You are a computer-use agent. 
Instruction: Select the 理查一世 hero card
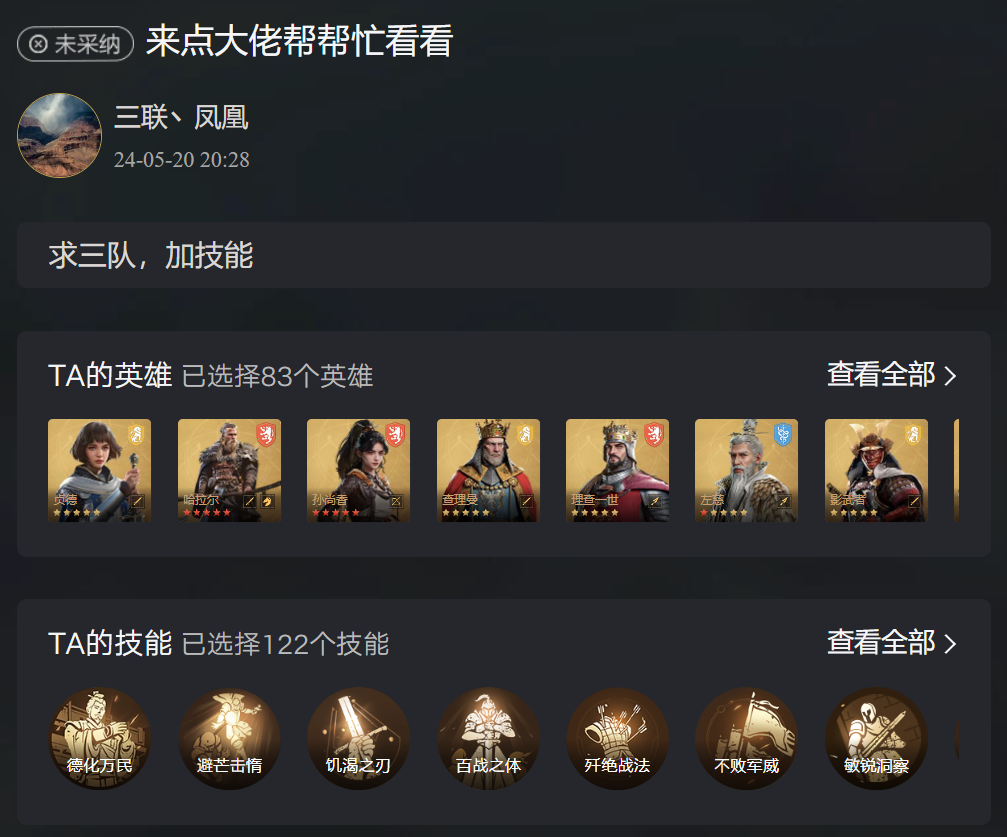pos(617,470)
